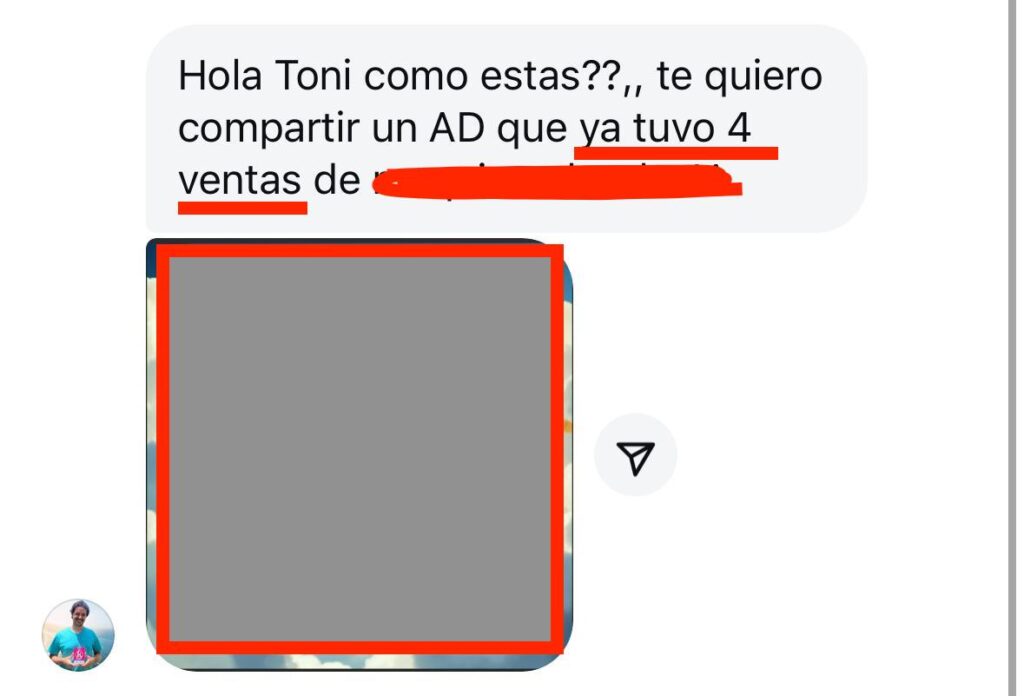
Task: Click the word 'como' in the message
Action: (x=415, y=77)
